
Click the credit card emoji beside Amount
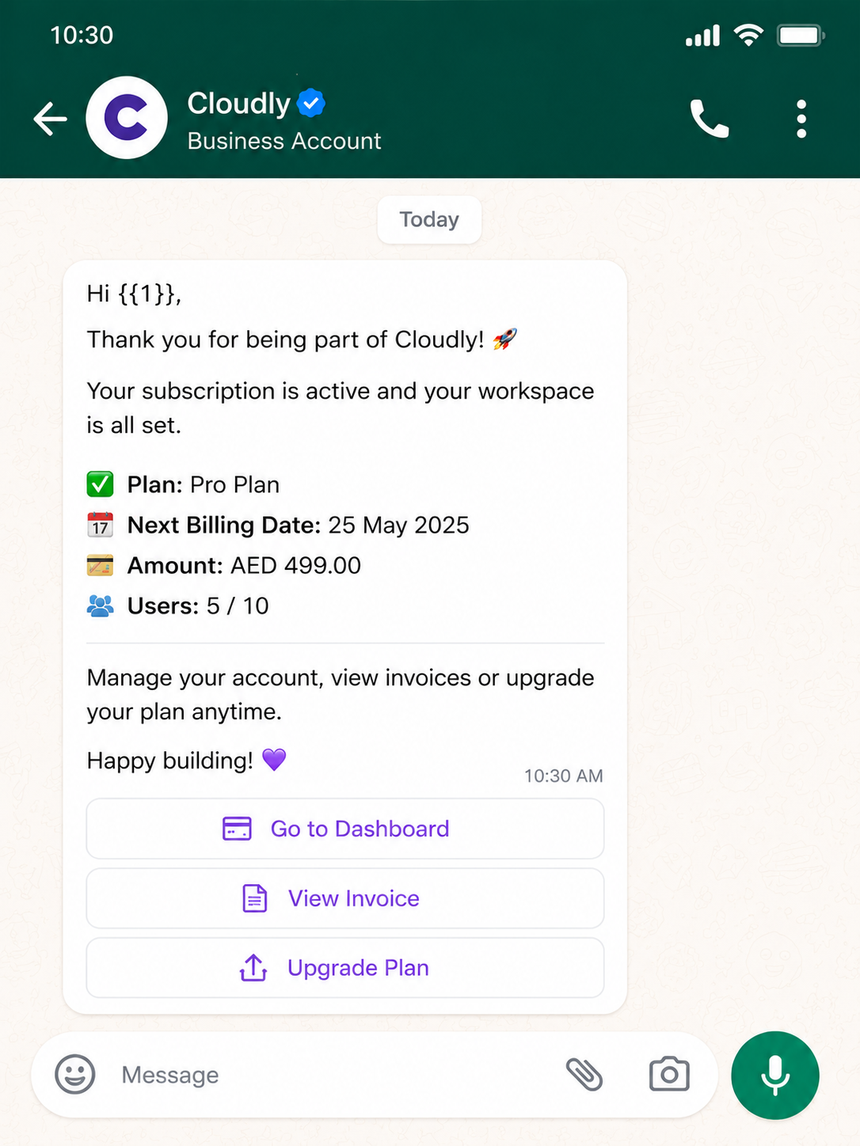coord(100,565)
